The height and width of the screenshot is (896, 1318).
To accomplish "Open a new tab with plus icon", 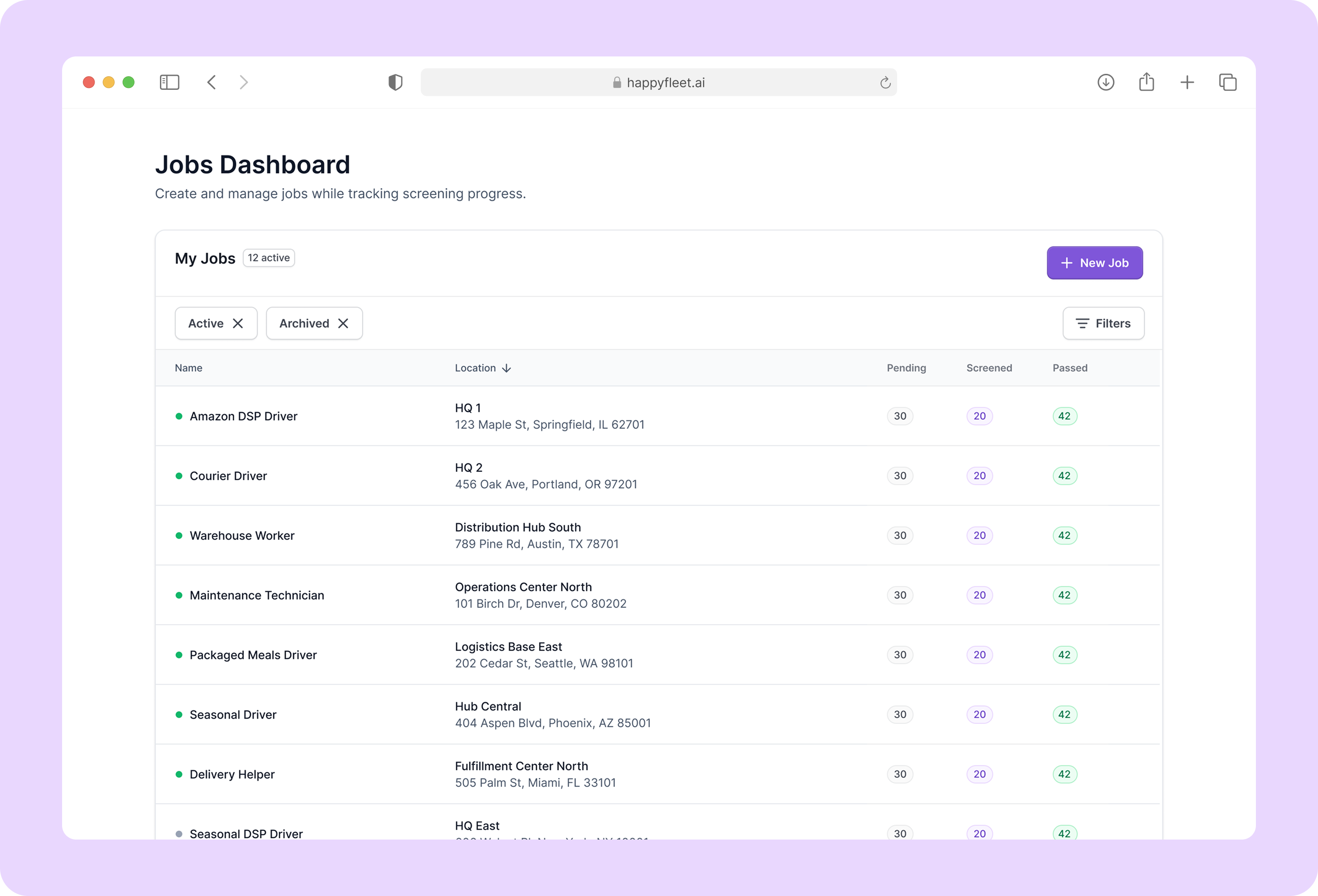I will coord(1187,82).
